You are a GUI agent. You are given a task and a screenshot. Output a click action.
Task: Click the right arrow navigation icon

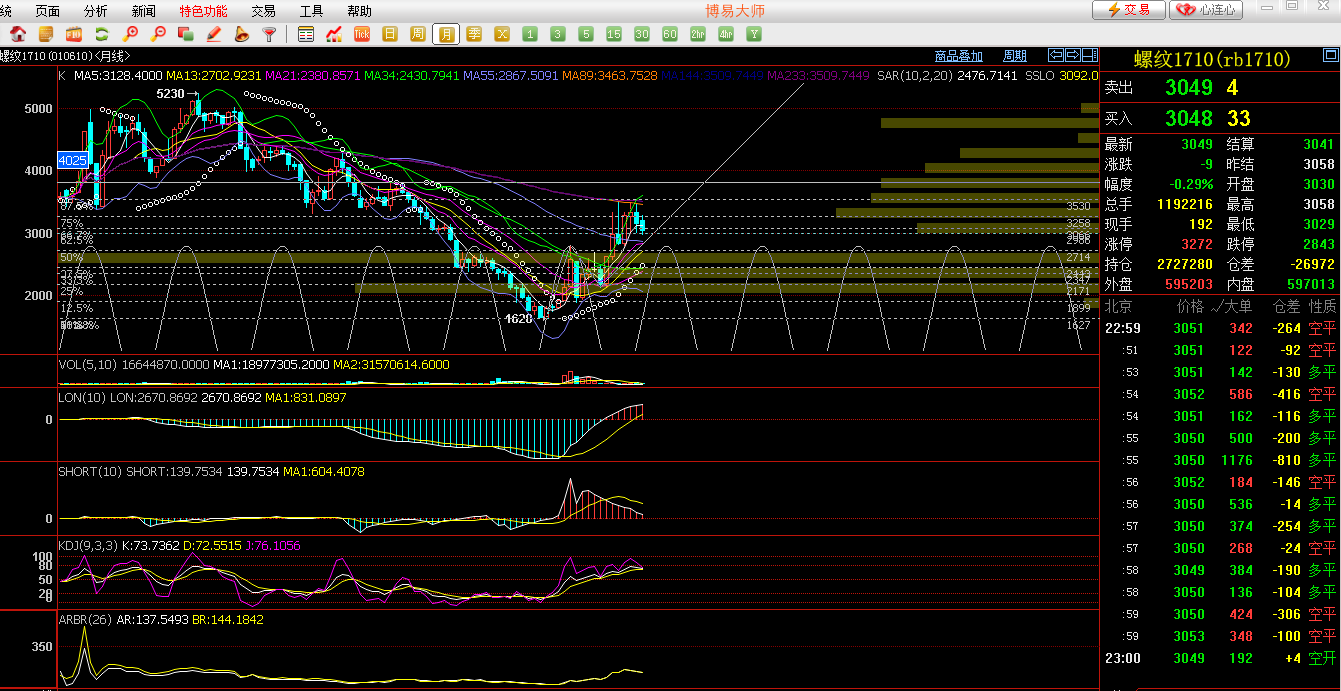[x=1073, y=55]
